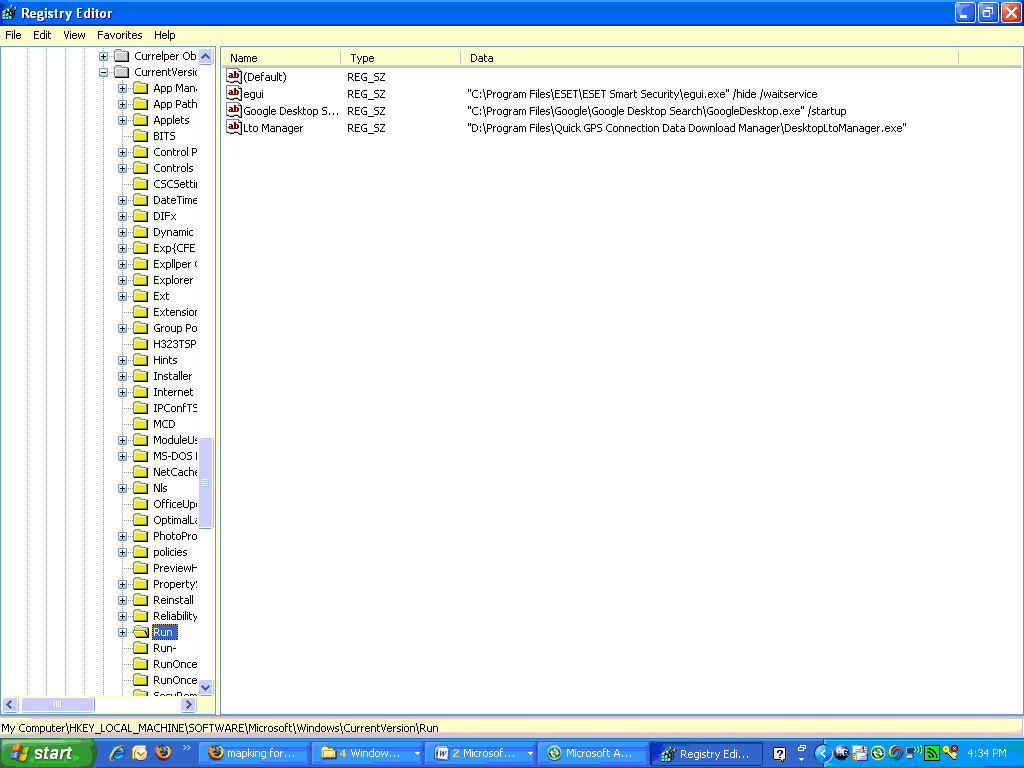1024x768 pixels.
Task: Click tree scrollbar down arrow
Action: point(206,687)
